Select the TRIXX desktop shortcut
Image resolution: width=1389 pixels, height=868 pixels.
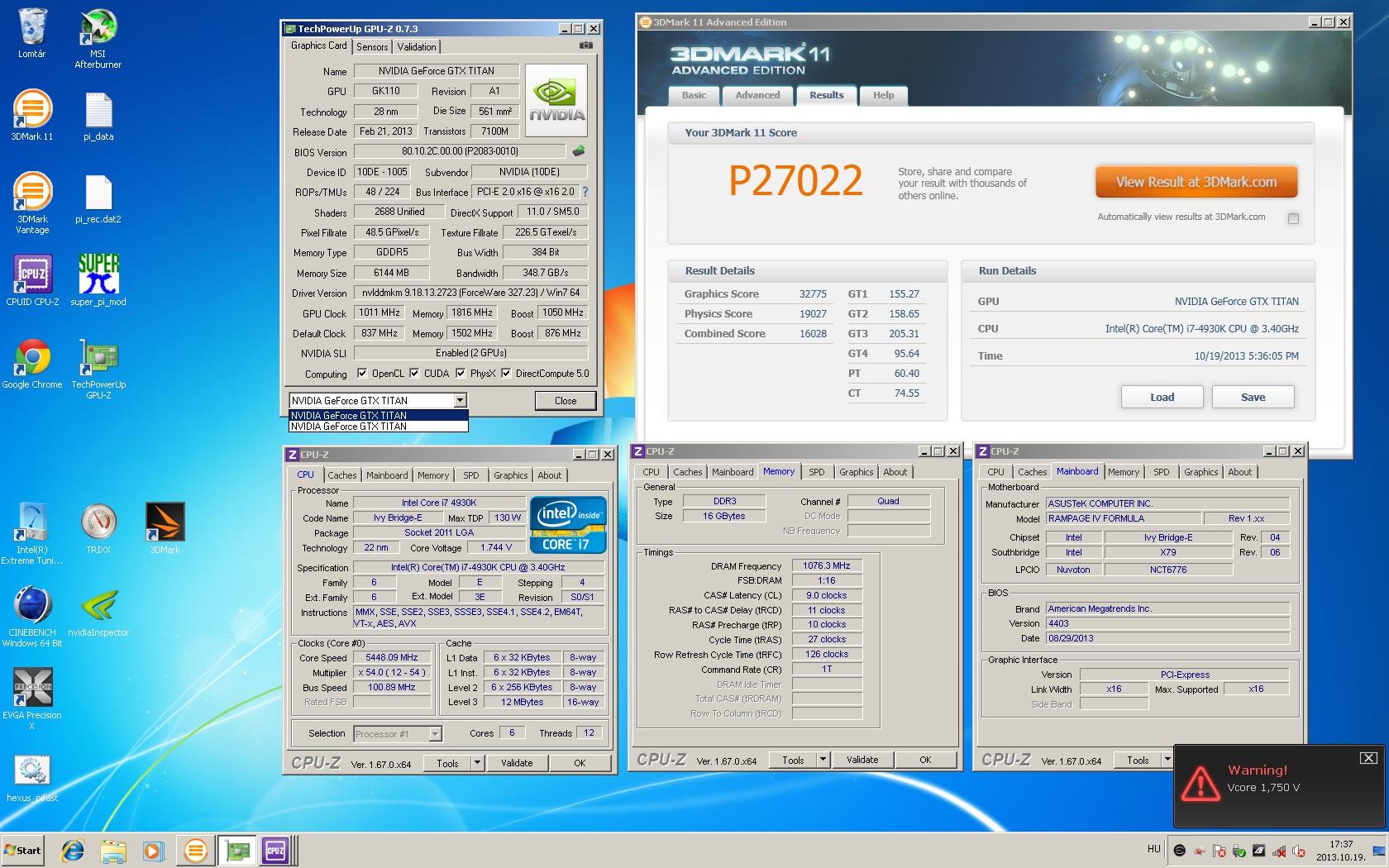click(x=98, y=529)
